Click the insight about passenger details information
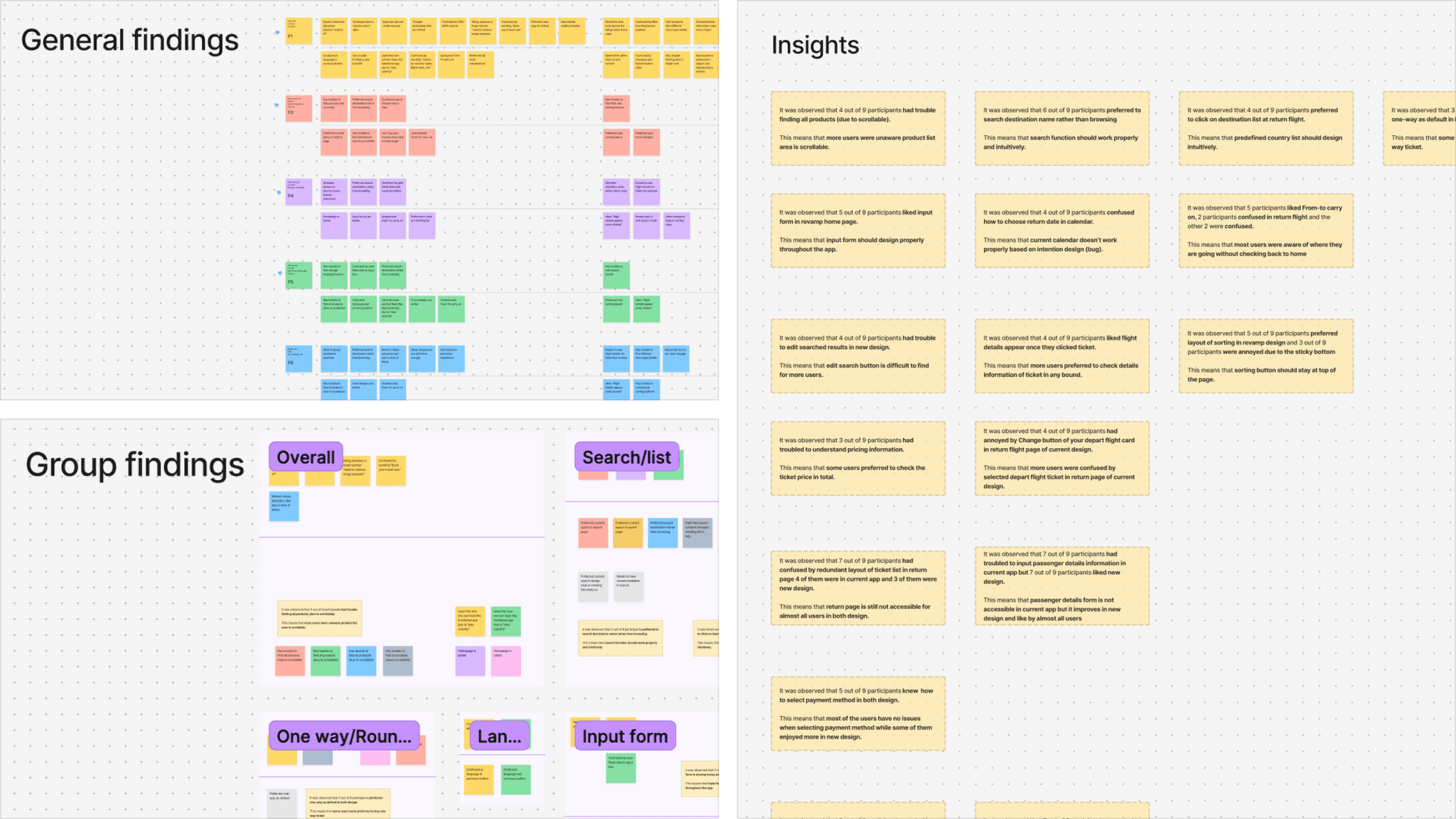Image resolution: width=1456 pixels, height=819 pixels. tap(1062, 587)
